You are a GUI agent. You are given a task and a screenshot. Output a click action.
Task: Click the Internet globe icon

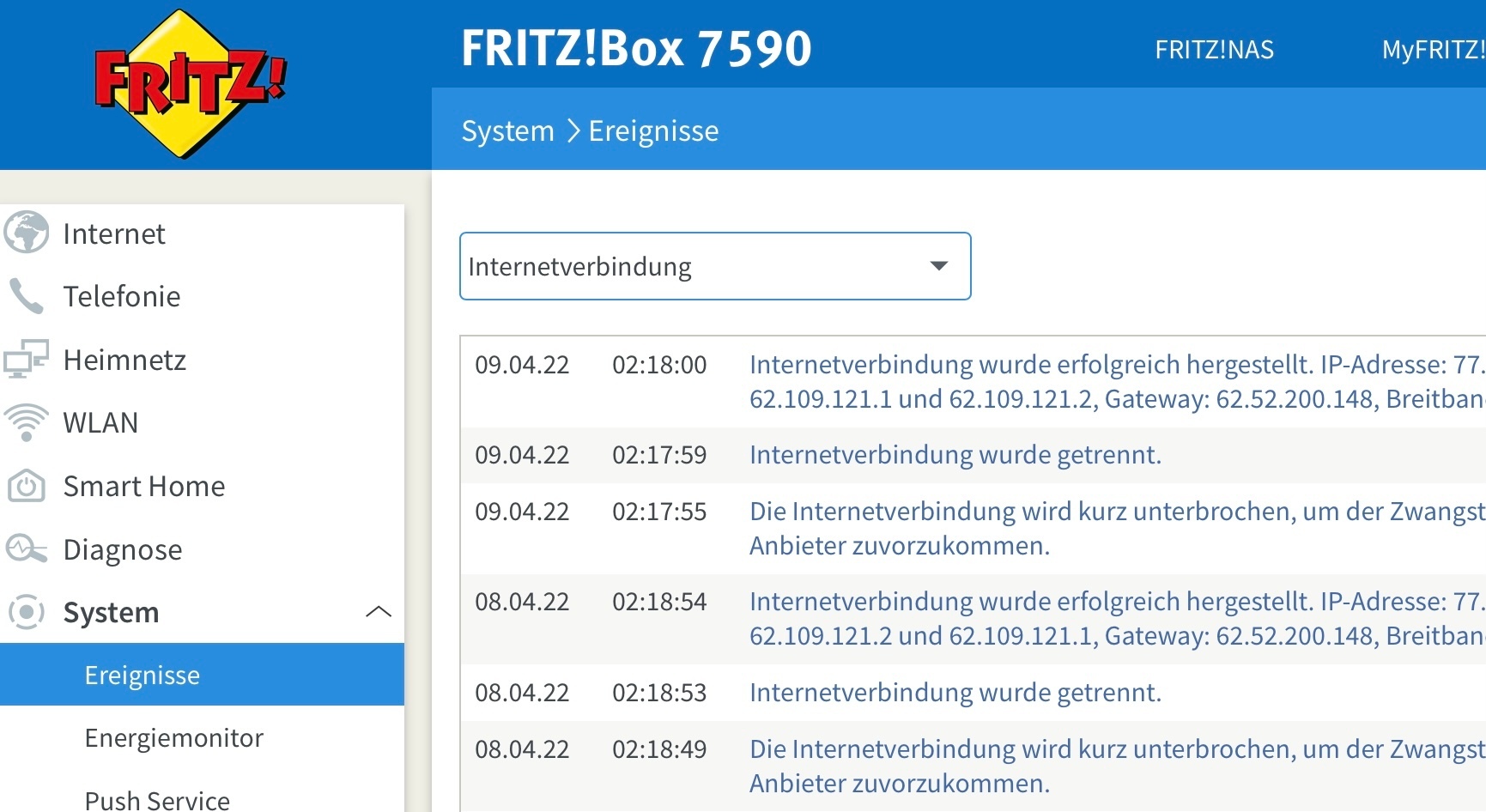coord(27,233)
